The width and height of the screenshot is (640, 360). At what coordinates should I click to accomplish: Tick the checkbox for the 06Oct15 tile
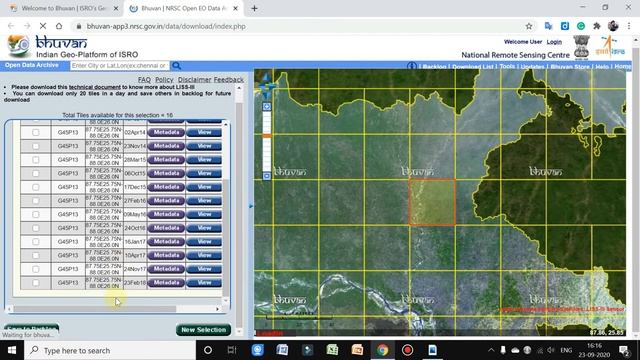click(x=36, y=173)
